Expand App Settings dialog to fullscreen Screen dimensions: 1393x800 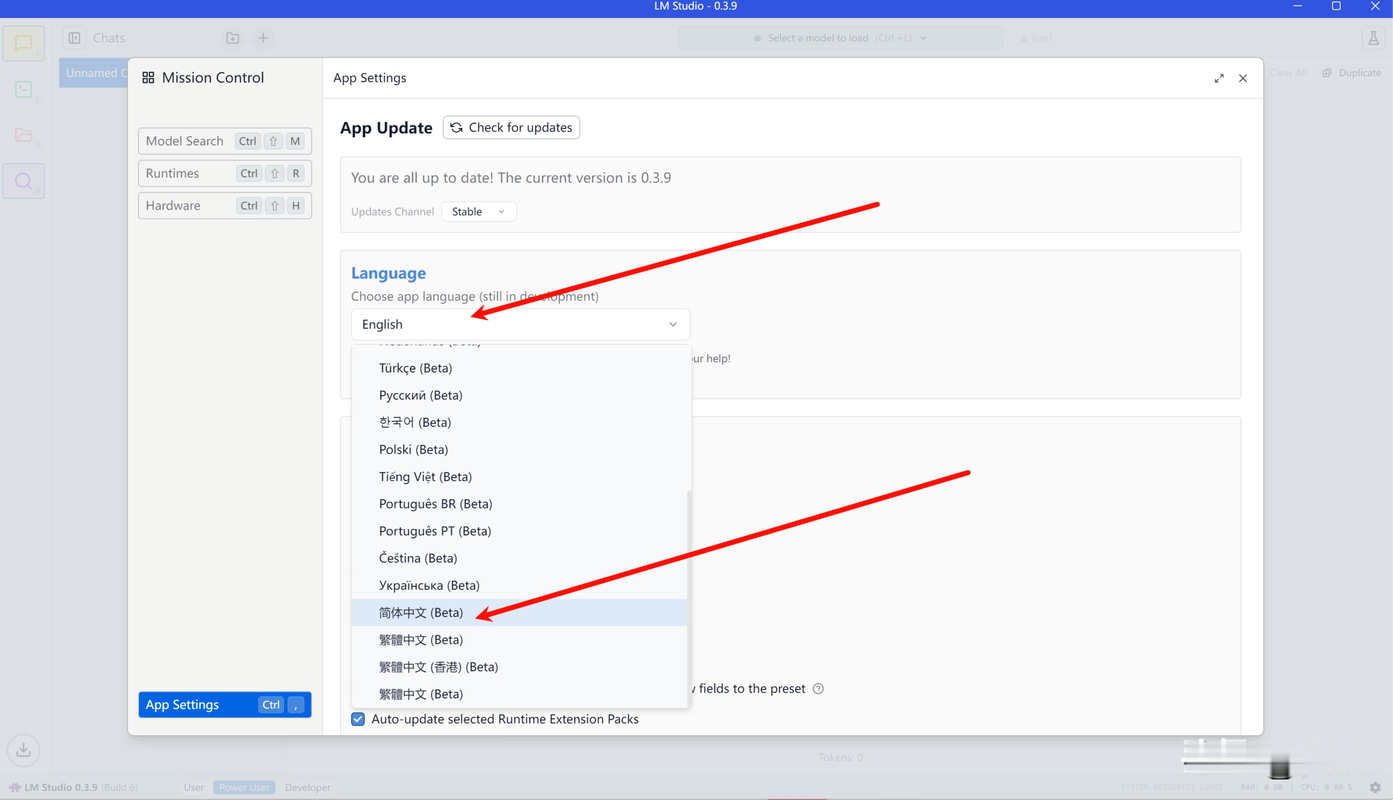1219,78
